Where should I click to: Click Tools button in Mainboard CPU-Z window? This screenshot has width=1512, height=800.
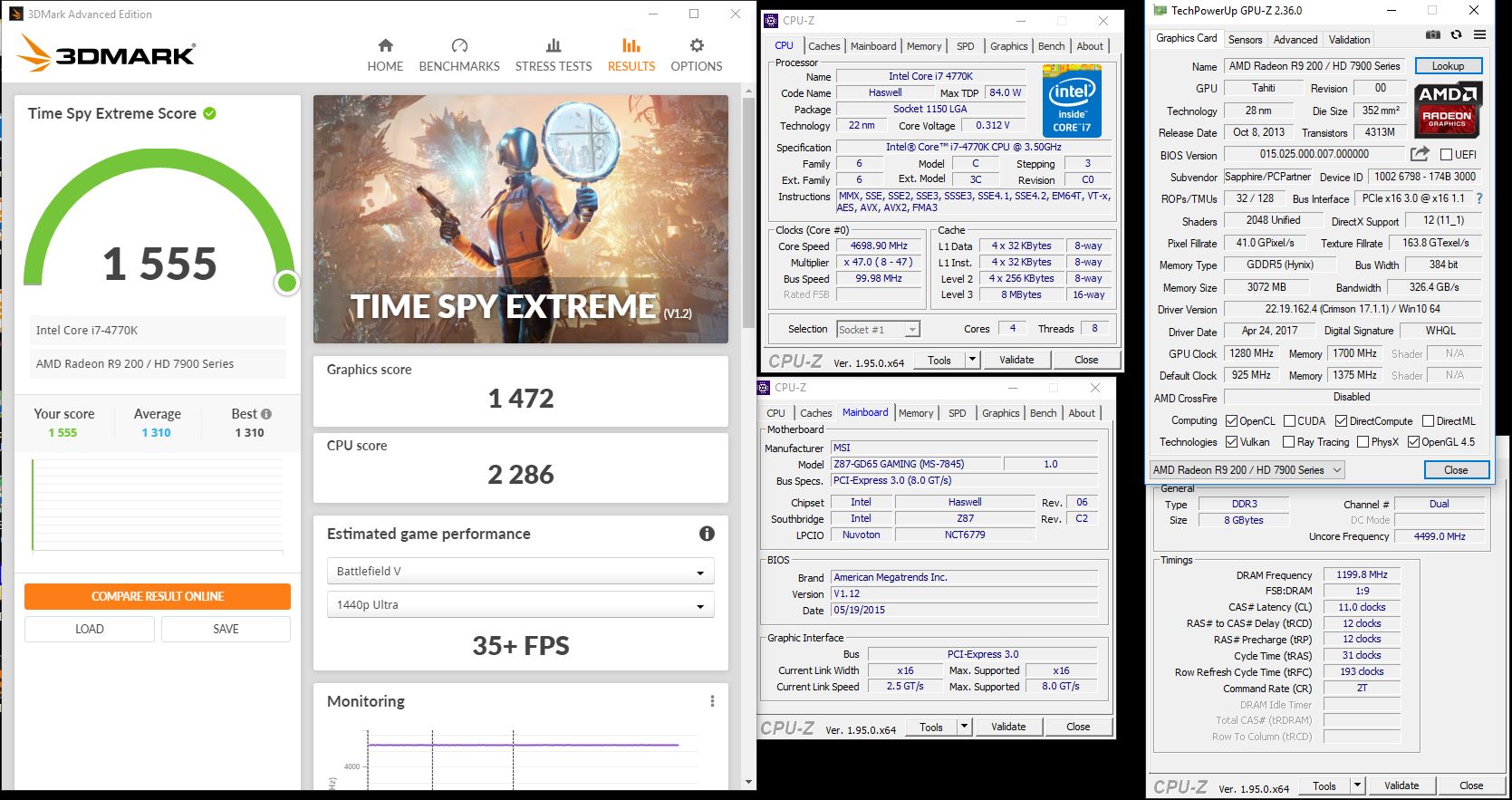(x=931, y=727)
